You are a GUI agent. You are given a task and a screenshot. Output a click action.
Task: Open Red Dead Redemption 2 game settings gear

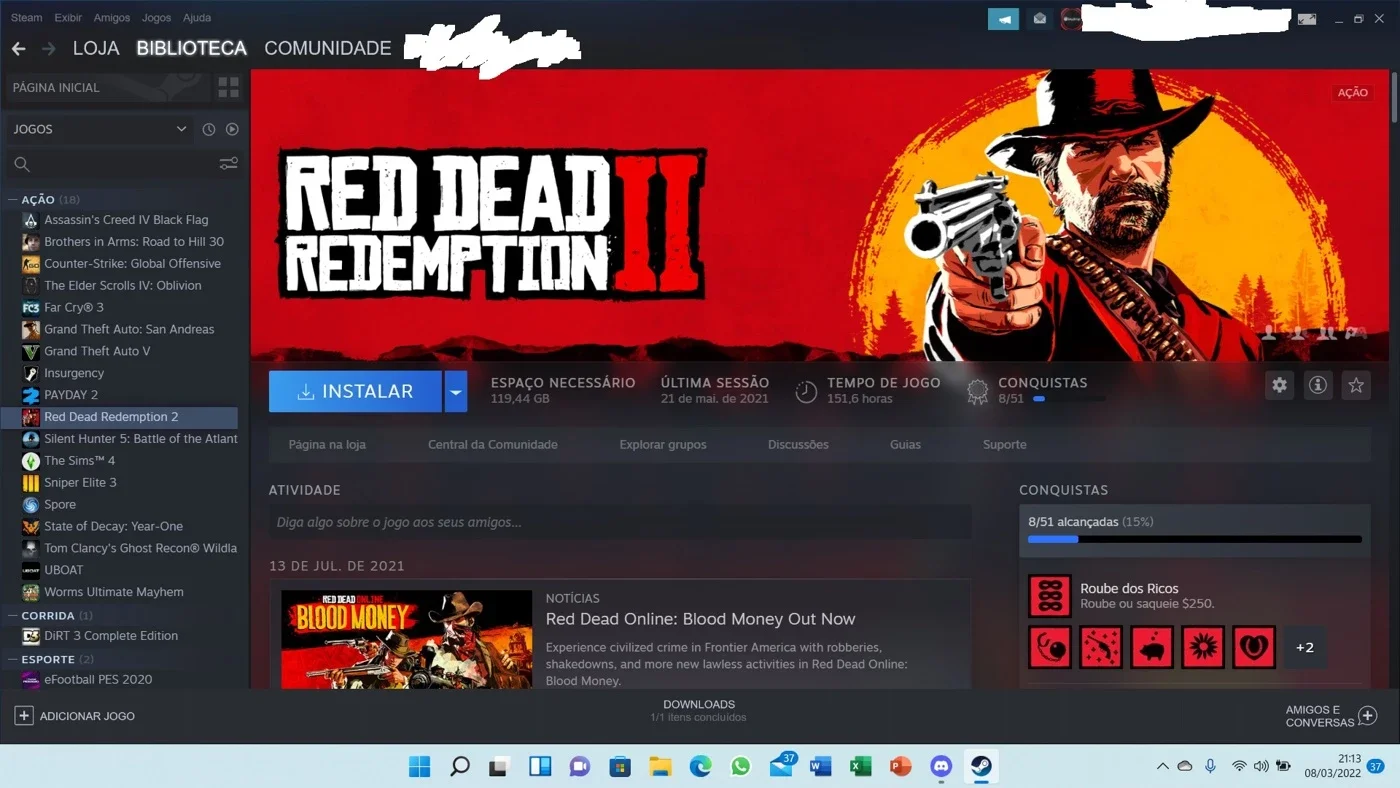(1279, 385)
